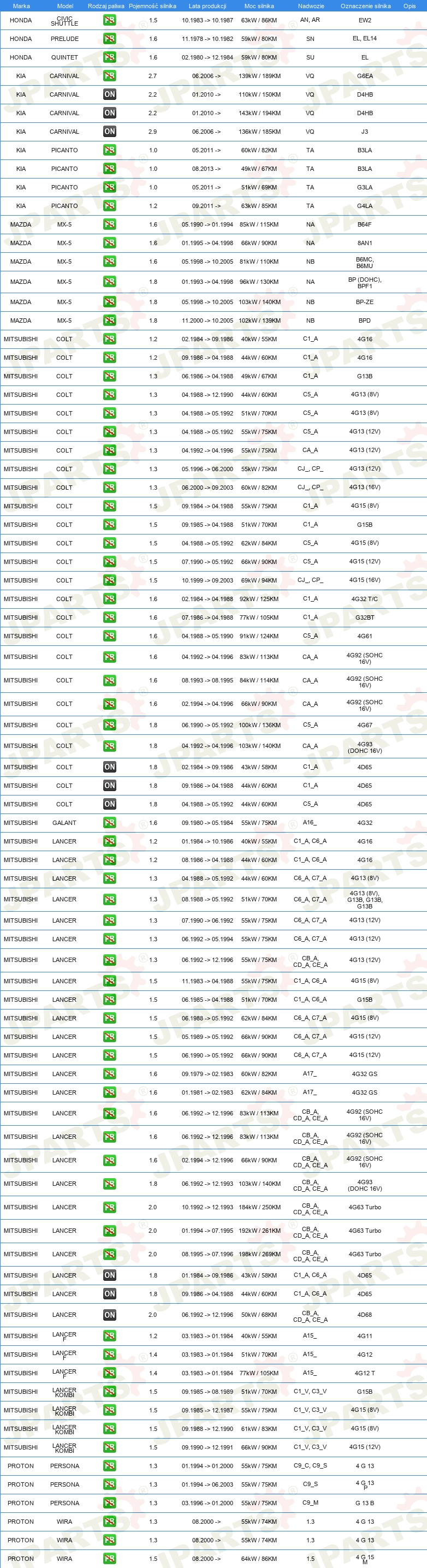The image size is (427, 1568).
Task: Click the Nadwozie column header
Action: coord(311,6)
